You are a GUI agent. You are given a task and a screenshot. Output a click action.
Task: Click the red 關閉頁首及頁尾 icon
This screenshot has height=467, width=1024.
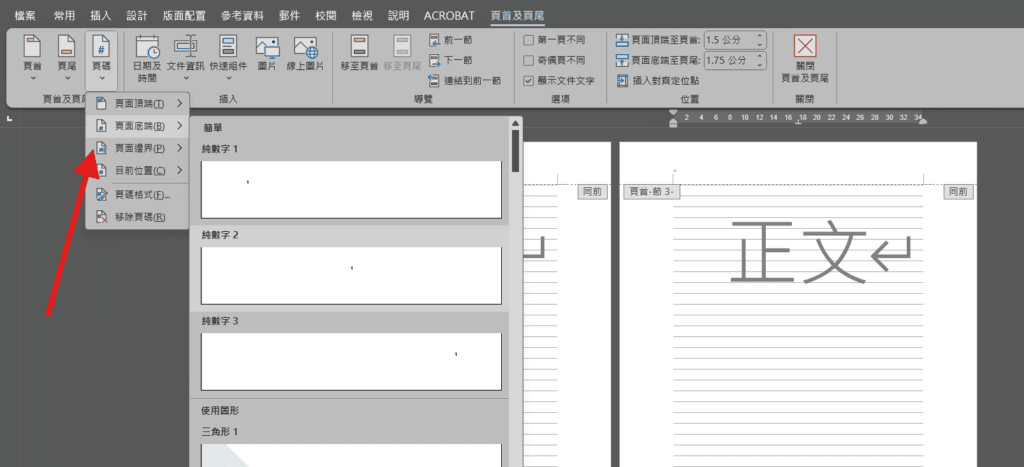pyautogui.click(x=805, y=48)
